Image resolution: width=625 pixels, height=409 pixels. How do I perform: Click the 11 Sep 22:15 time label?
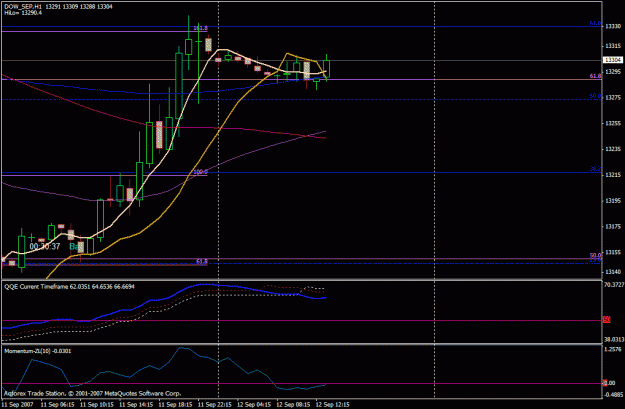[x=215, y=405]
